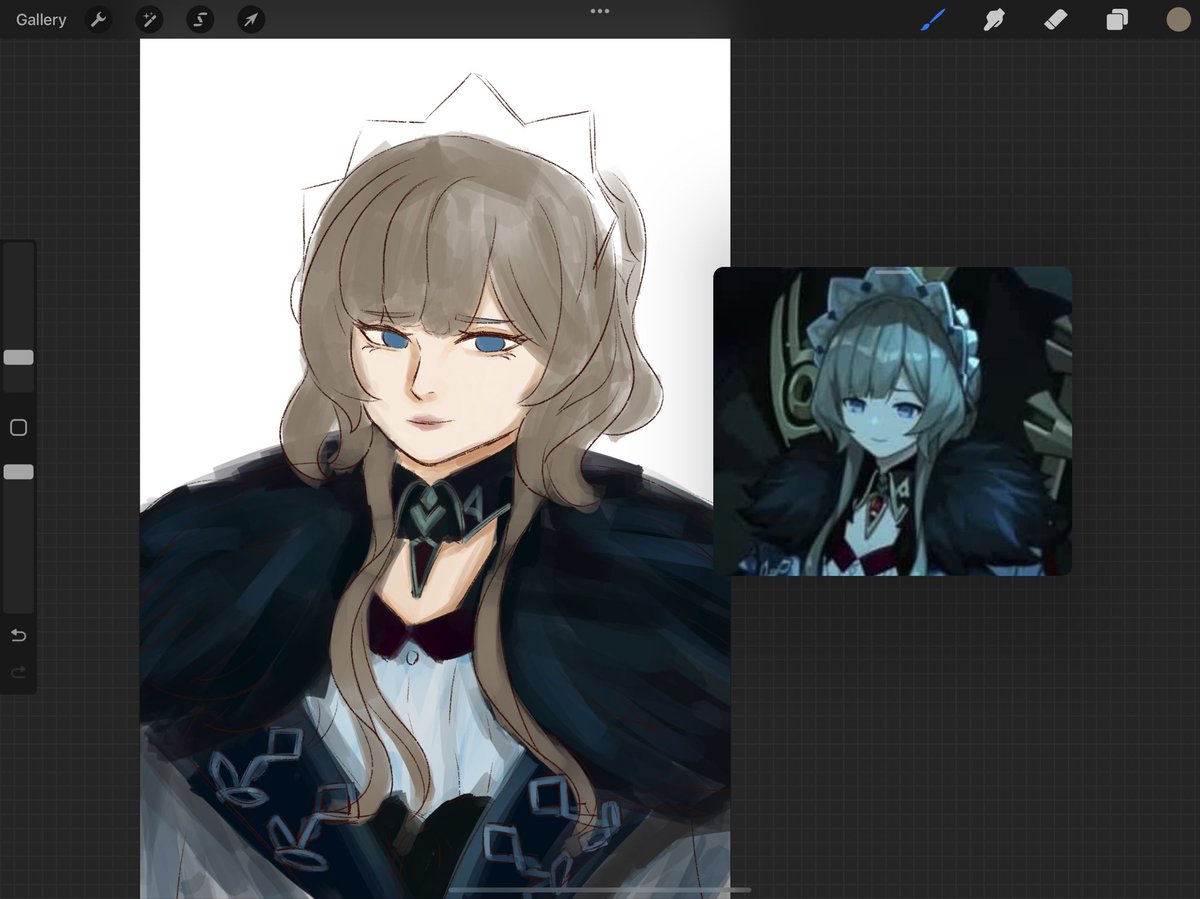
Task: Open the Adjustments magic wand menu
Action: pos(149,19)
